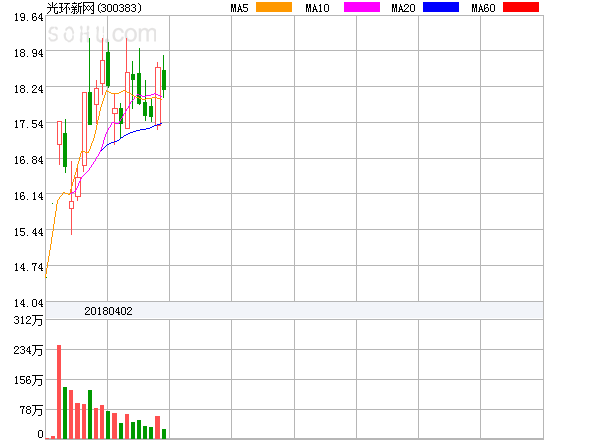Click the last green candlestick on the right
Screen dimensions: 600x440
(164, 78)
